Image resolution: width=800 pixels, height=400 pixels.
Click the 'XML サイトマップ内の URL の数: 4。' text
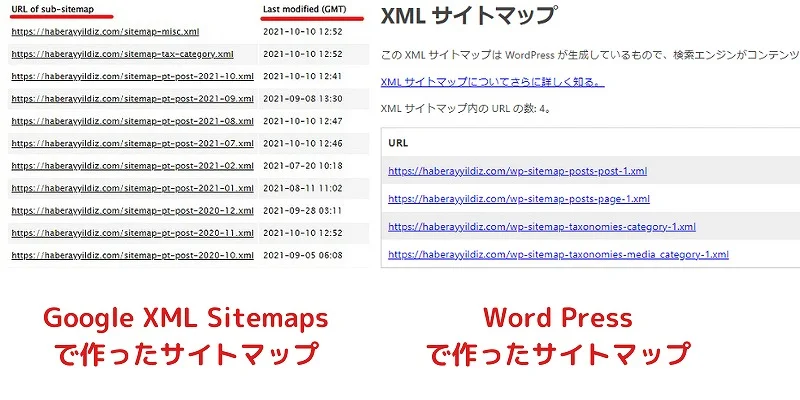tap(466, 109)
